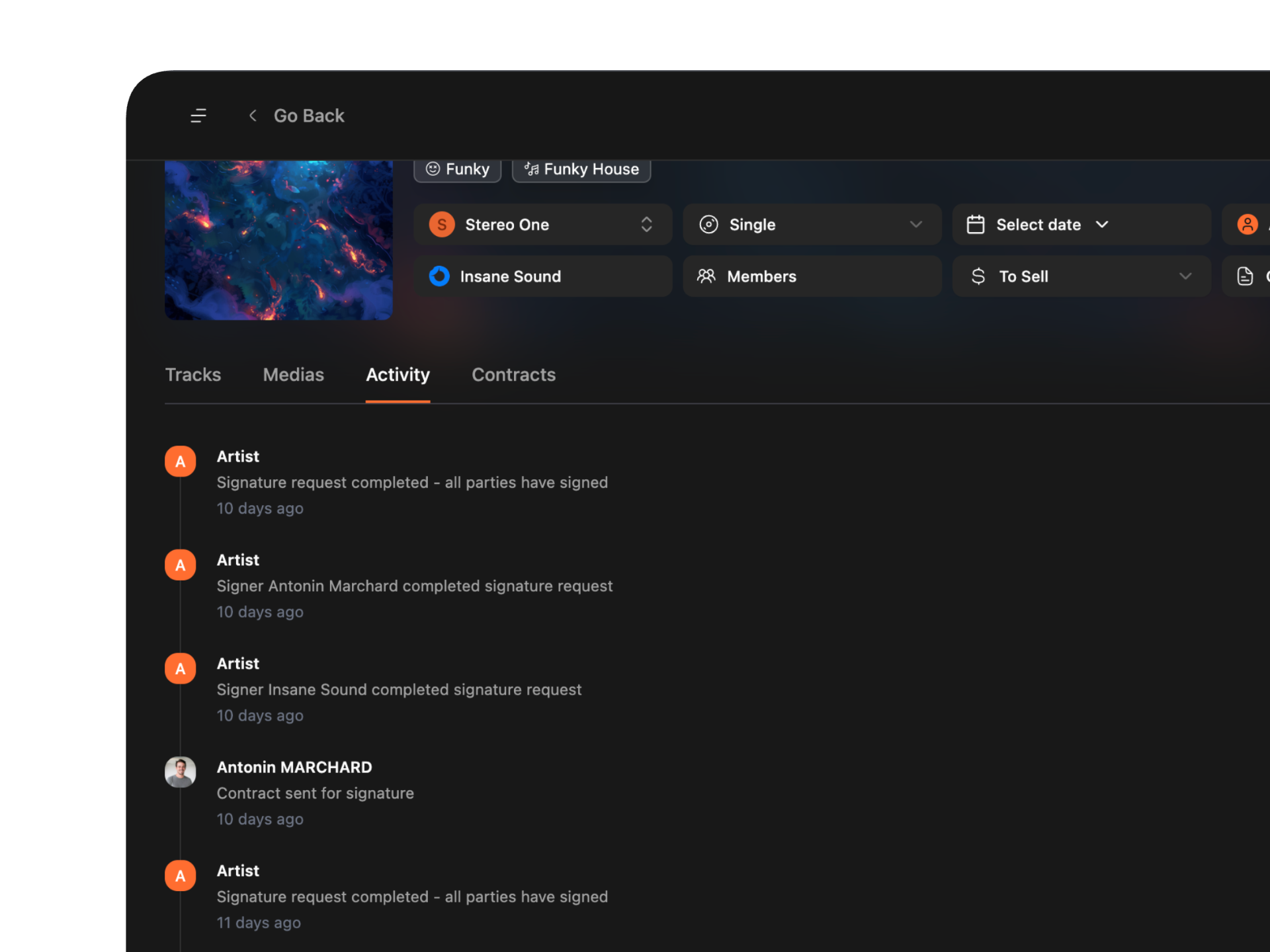Screen dimensions: 1270x952
Task: Expand the Select date chevron
Action: (1102, 225)
